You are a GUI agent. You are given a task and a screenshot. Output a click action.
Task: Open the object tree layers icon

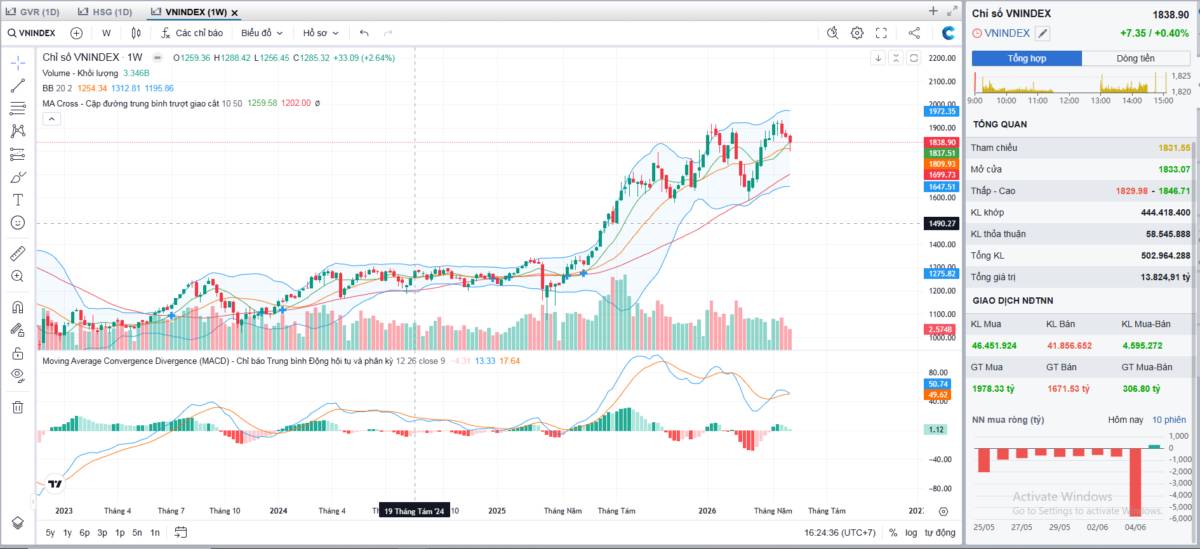click(17, 522)
